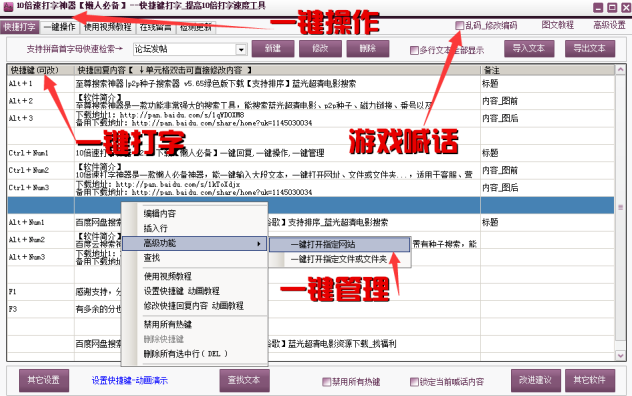Maximize the window from the title bar
The height and width of the screenshot is (396, 632).
(612, 8)
